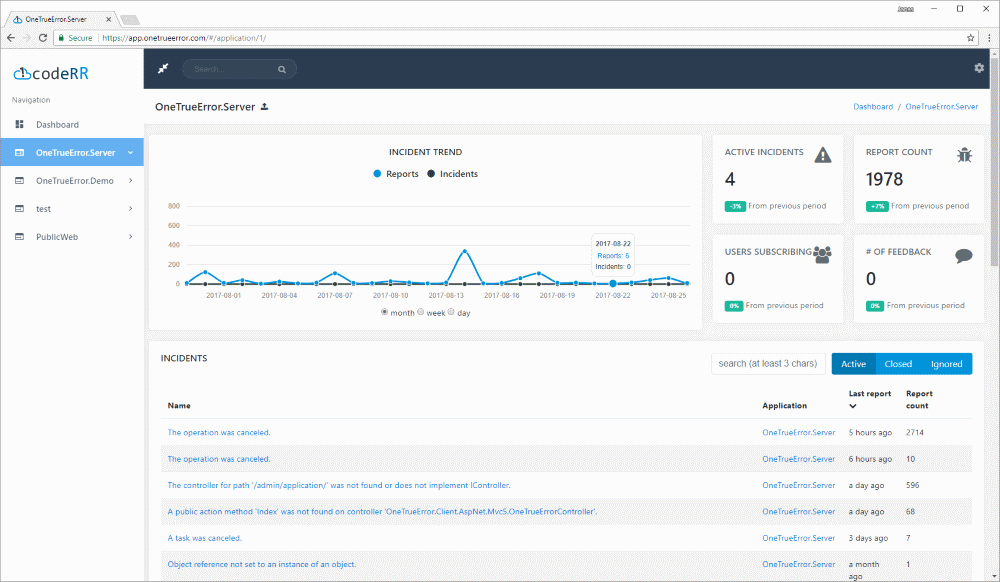
Task: Open the 'public action method Index' incident
Action: pos(382,511)
